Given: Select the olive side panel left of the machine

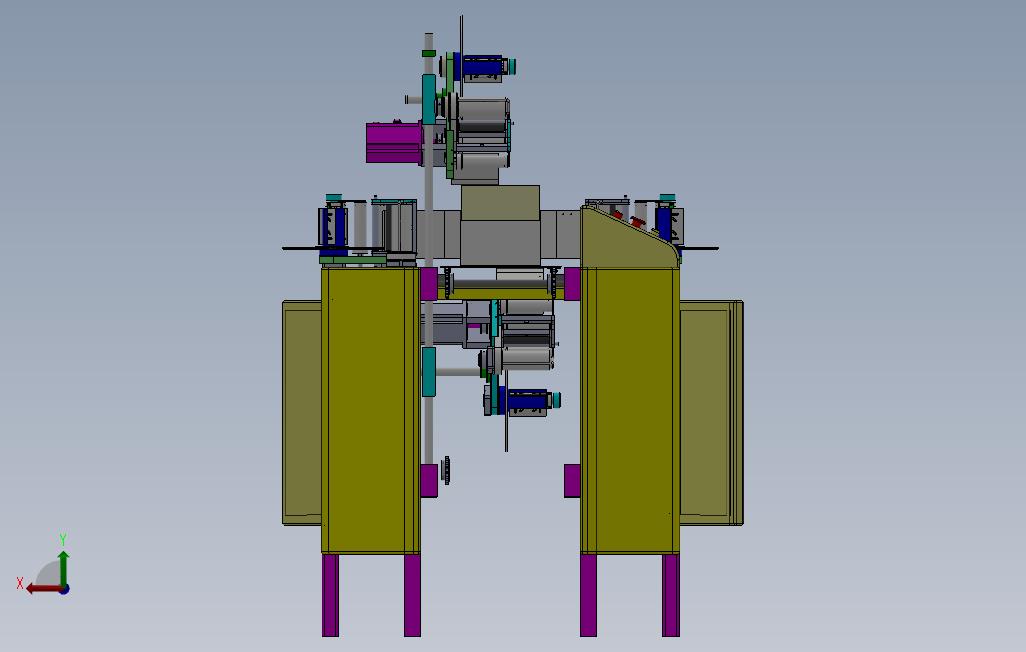Looking at the screenshot, I should pyautogui.click(x=302, y=412).
